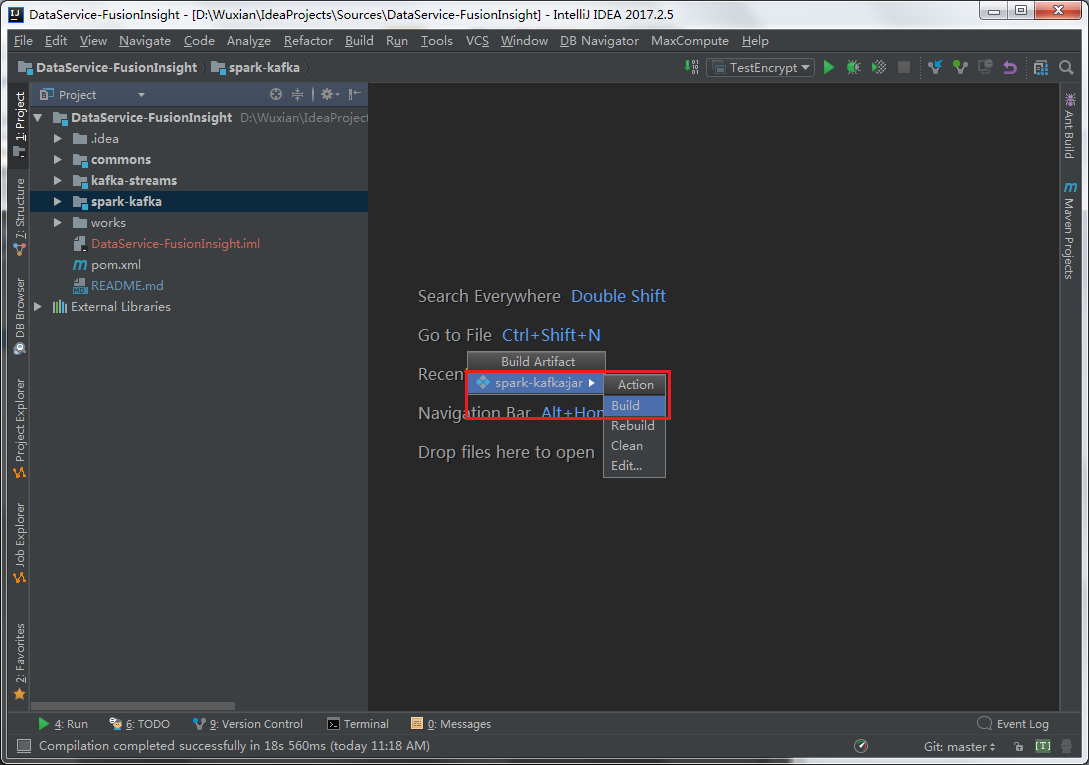The image size is (1089, 765).
Task: Open the Ant Build side panel
Action: pos(1070,126)
